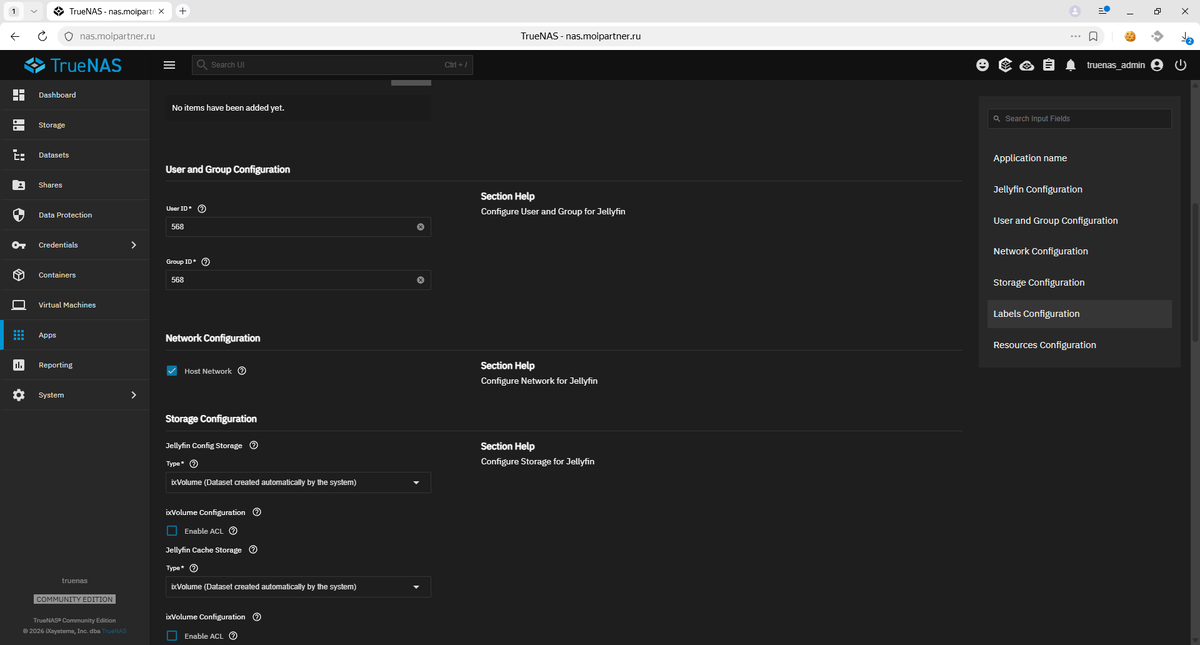
Task: Toggle the hamburger sidebar menu
Action: pos(169,65)
